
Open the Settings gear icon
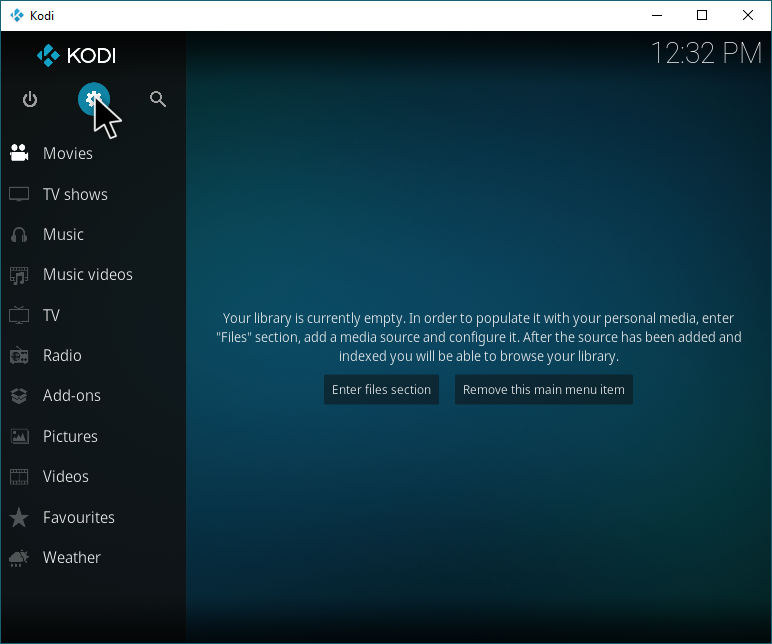[x=94, y=99]
